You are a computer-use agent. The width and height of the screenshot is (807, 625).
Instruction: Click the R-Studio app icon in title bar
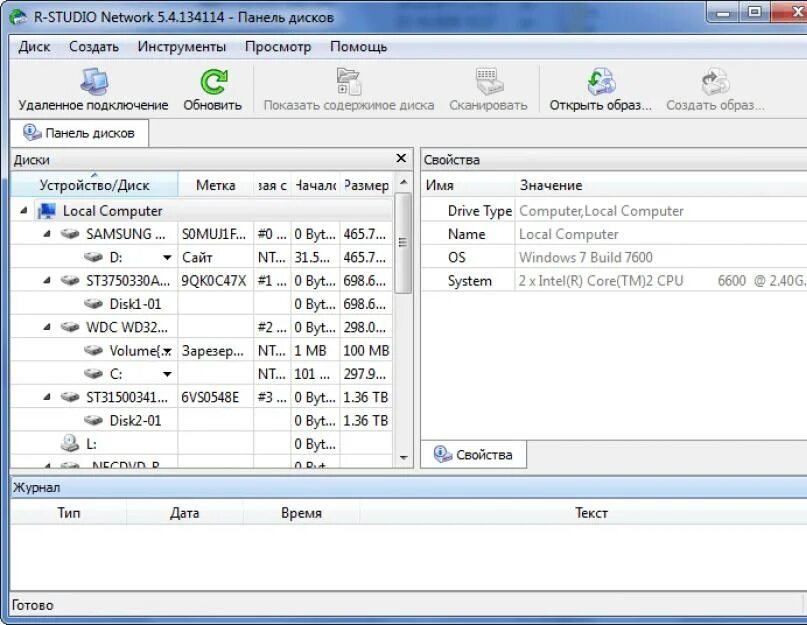pos(19,17)
